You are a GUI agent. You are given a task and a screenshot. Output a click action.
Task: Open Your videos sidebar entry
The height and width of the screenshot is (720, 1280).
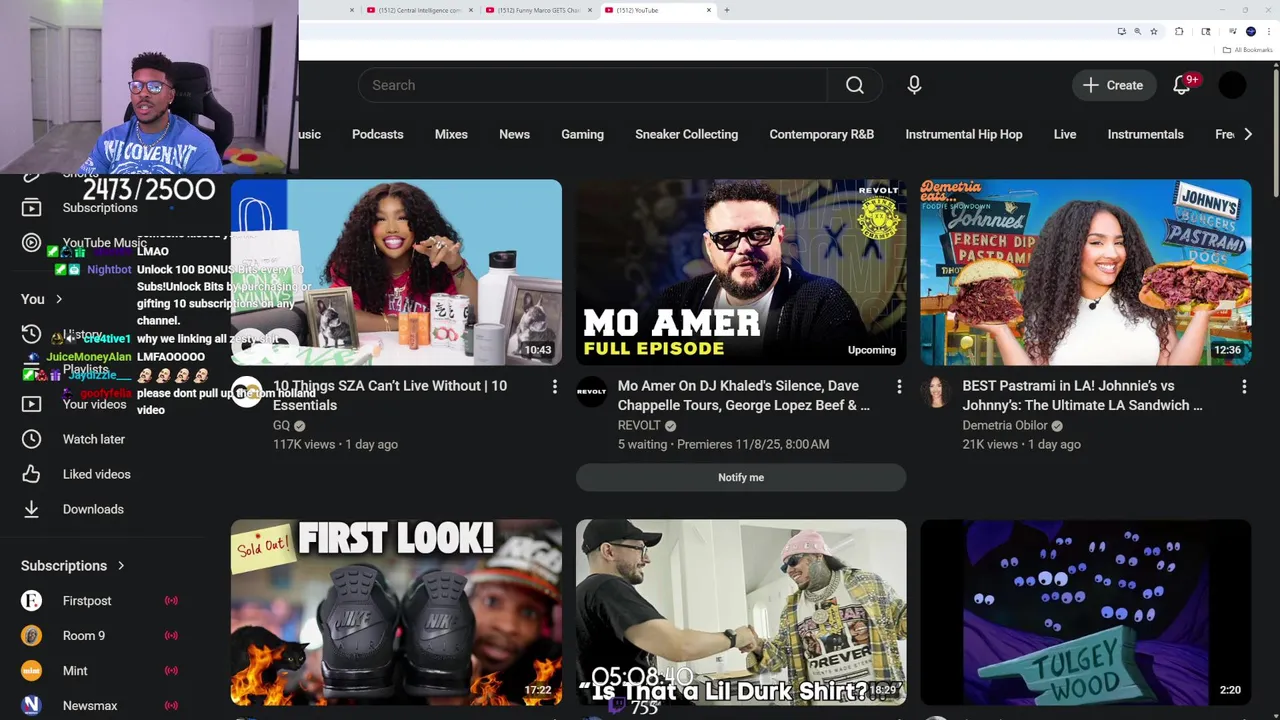[x=94, y=404]
